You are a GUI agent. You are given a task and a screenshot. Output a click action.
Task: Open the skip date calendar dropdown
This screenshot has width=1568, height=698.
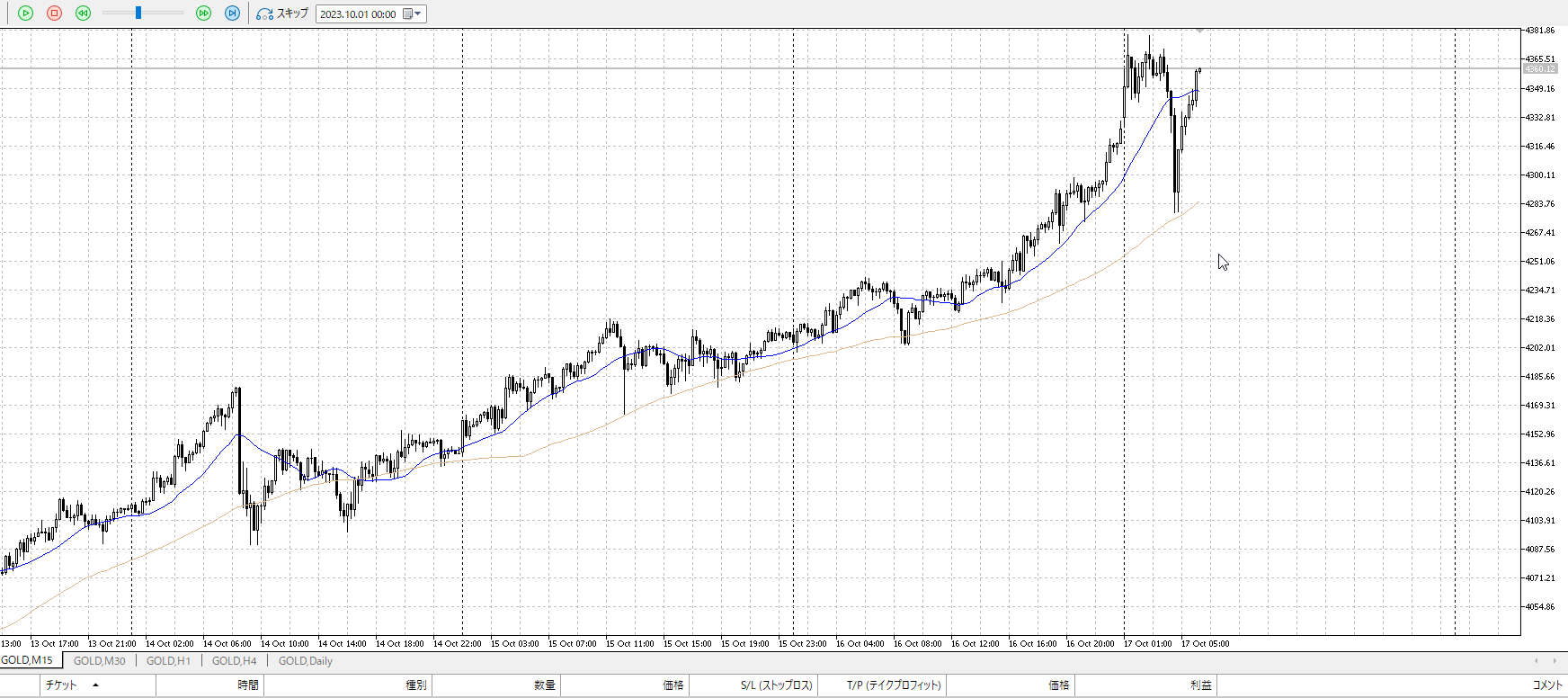pyautogui.click(x=412, y=13)
